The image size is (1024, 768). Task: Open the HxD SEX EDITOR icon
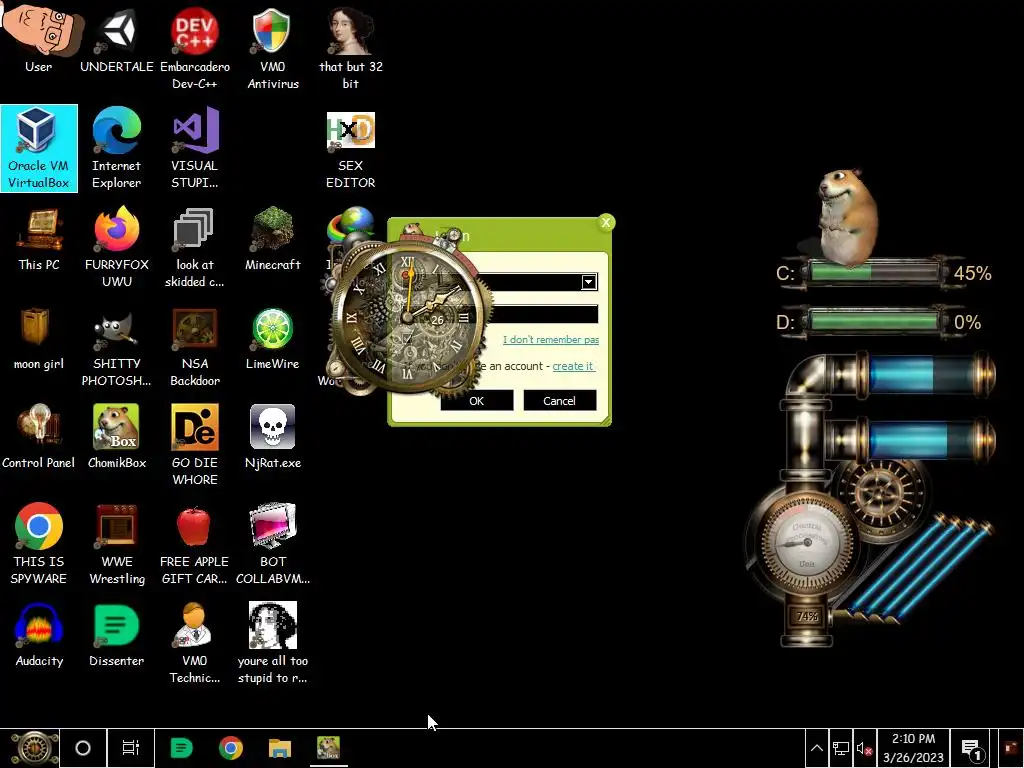pyautogui.click(x=351, y=148)
